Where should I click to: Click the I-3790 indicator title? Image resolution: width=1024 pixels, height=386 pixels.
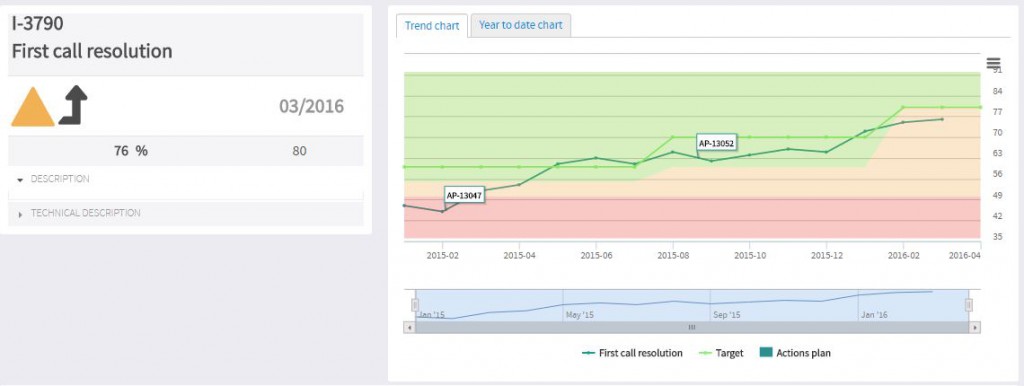[x=37, y=25]
